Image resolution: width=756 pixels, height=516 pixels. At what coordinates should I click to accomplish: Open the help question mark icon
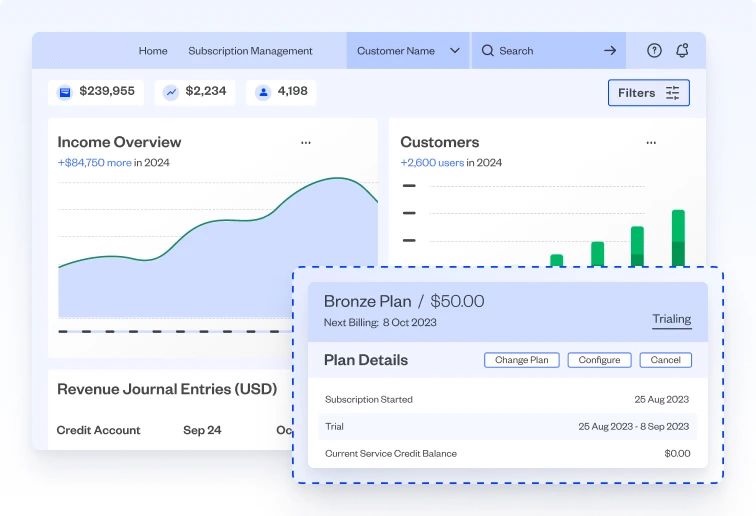coord(654,50)
